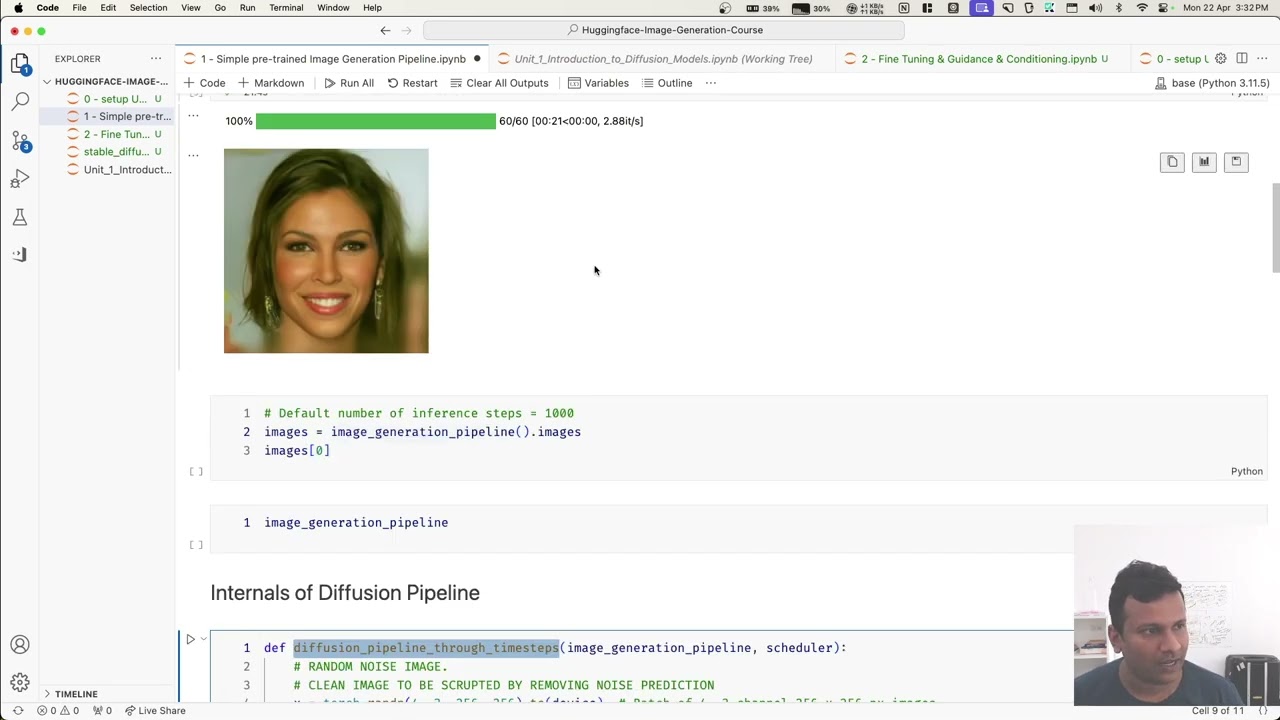Image resolution: width=1280 pixels, height=720 pixels.
Task: Collapse the HUGGINGFACE-IMAGE folder section
Action: tap(106, 81)
